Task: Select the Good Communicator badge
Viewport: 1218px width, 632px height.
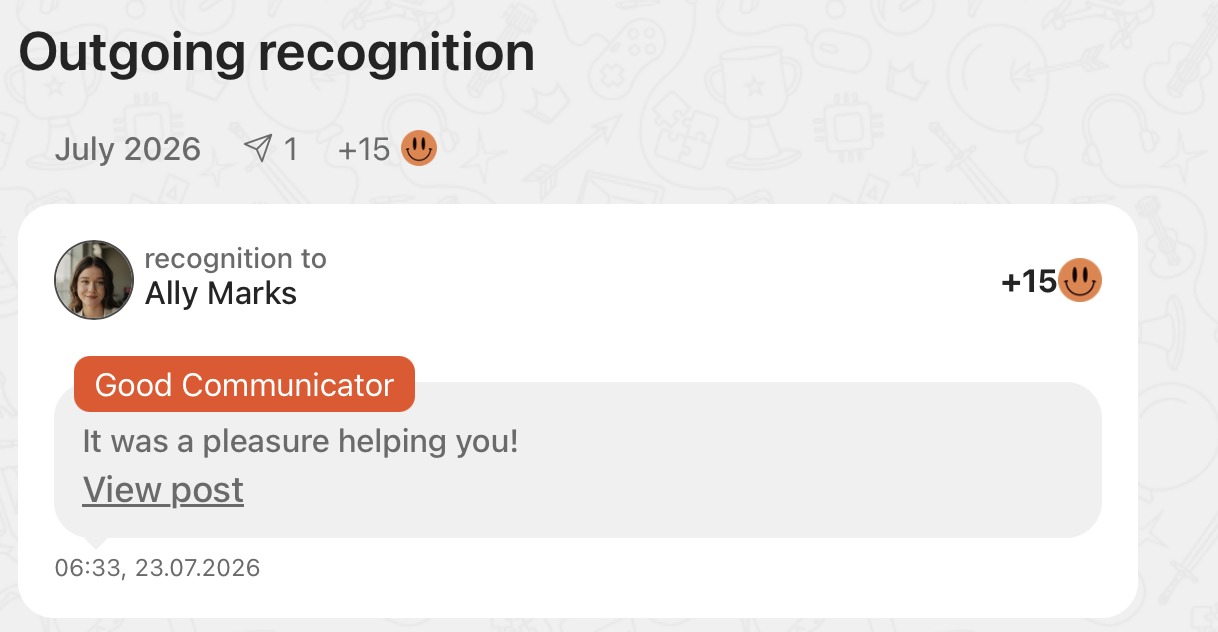Action: coord(244,384)
